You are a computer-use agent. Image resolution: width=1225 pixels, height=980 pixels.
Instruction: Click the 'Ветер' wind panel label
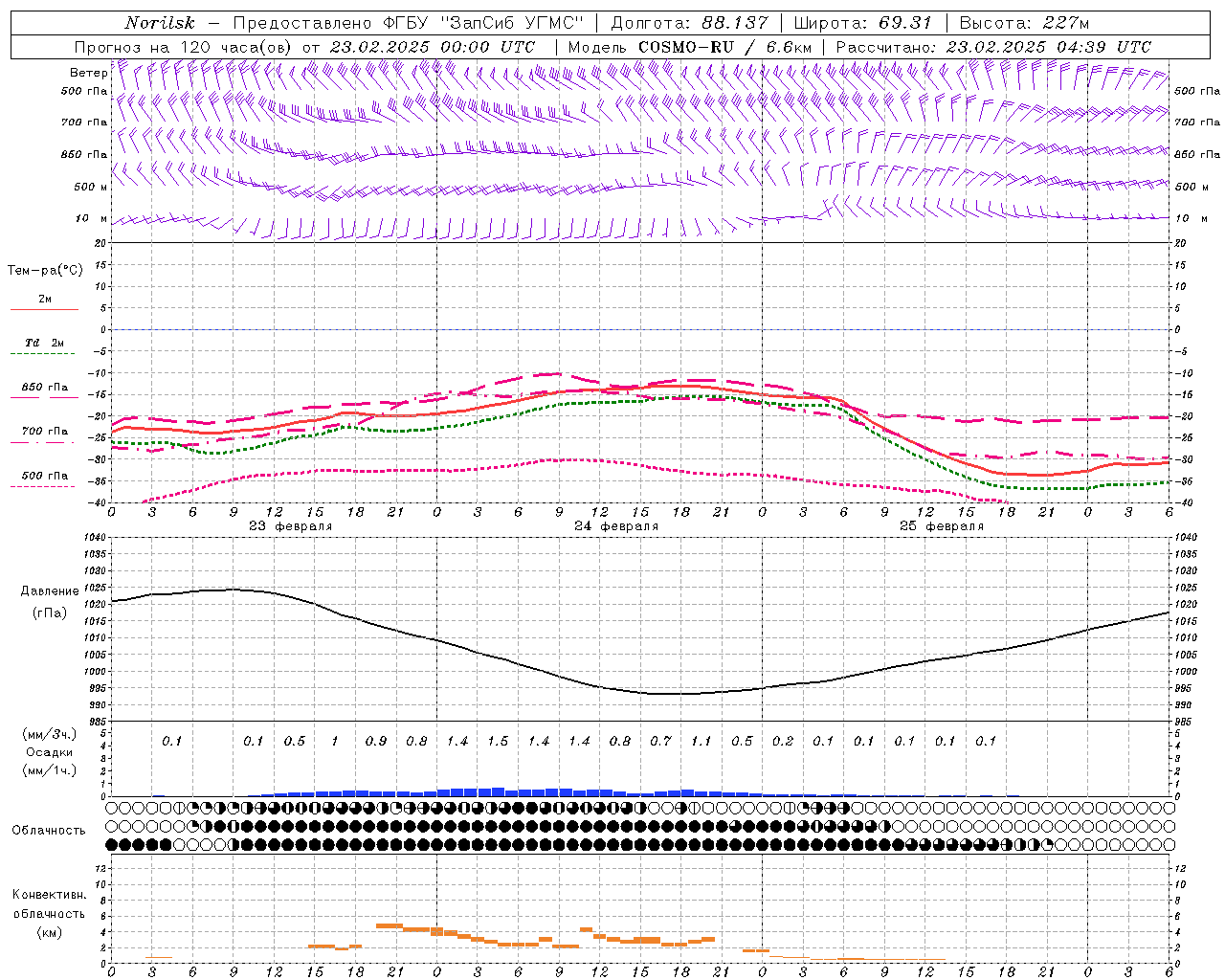tap(88, 73)
